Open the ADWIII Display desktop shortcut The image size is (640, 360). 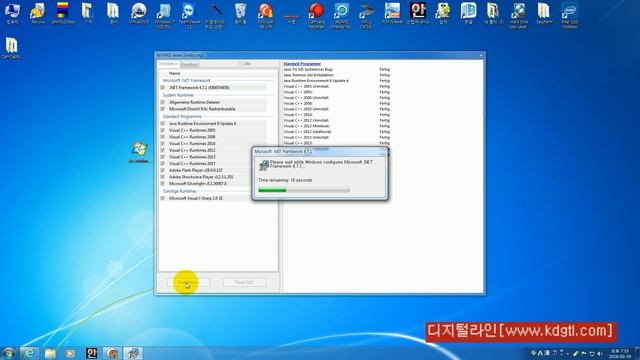(x=341, y=16)
